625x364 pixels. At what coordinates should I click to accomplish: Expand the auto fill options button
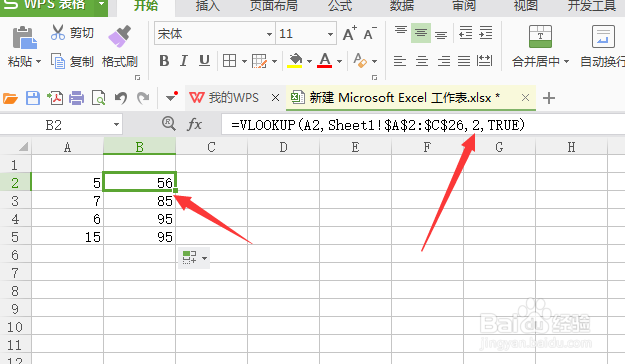(x=194, y=258)
